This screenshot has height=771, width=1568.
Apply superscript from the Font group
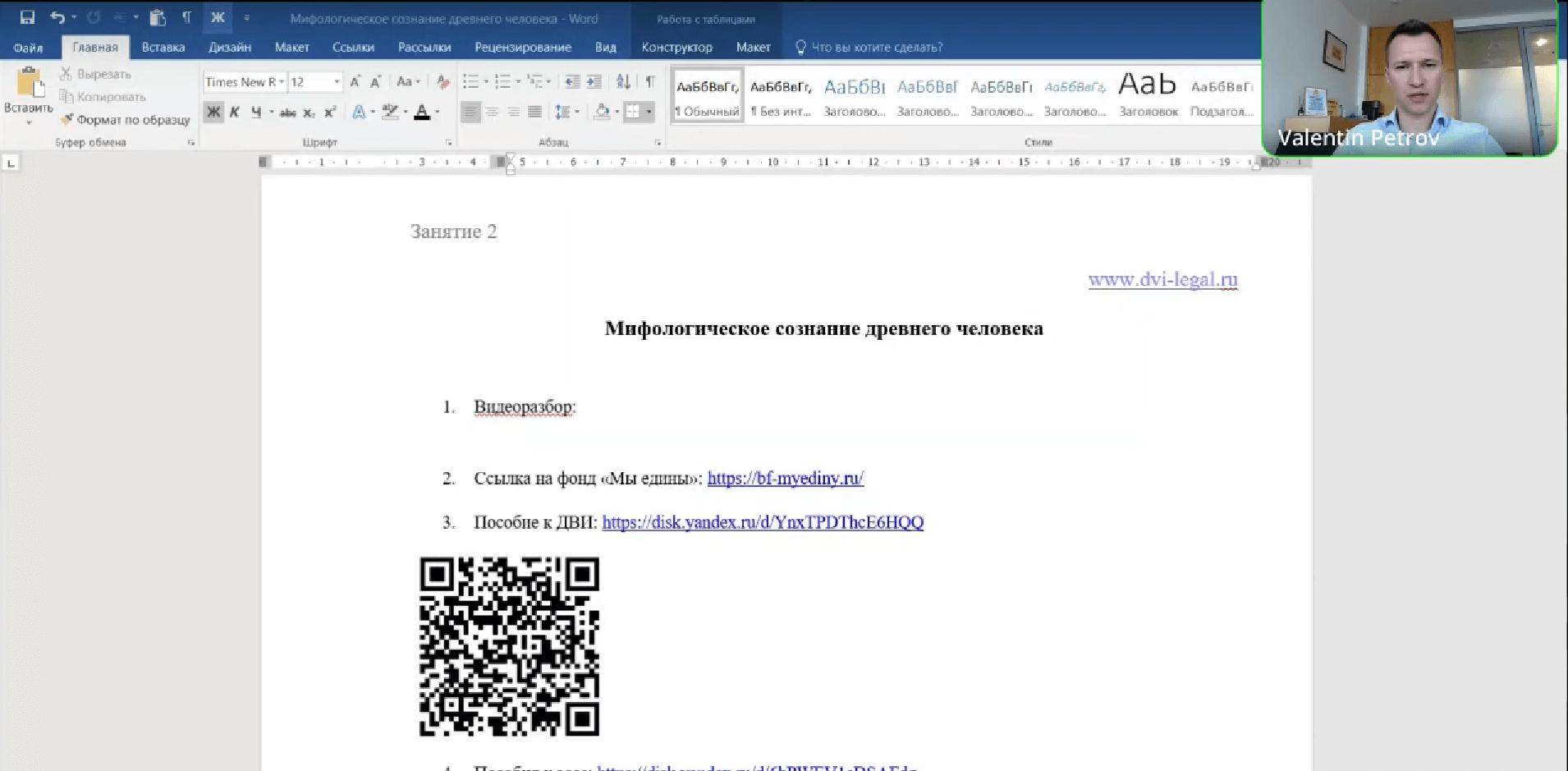point(329,112)
